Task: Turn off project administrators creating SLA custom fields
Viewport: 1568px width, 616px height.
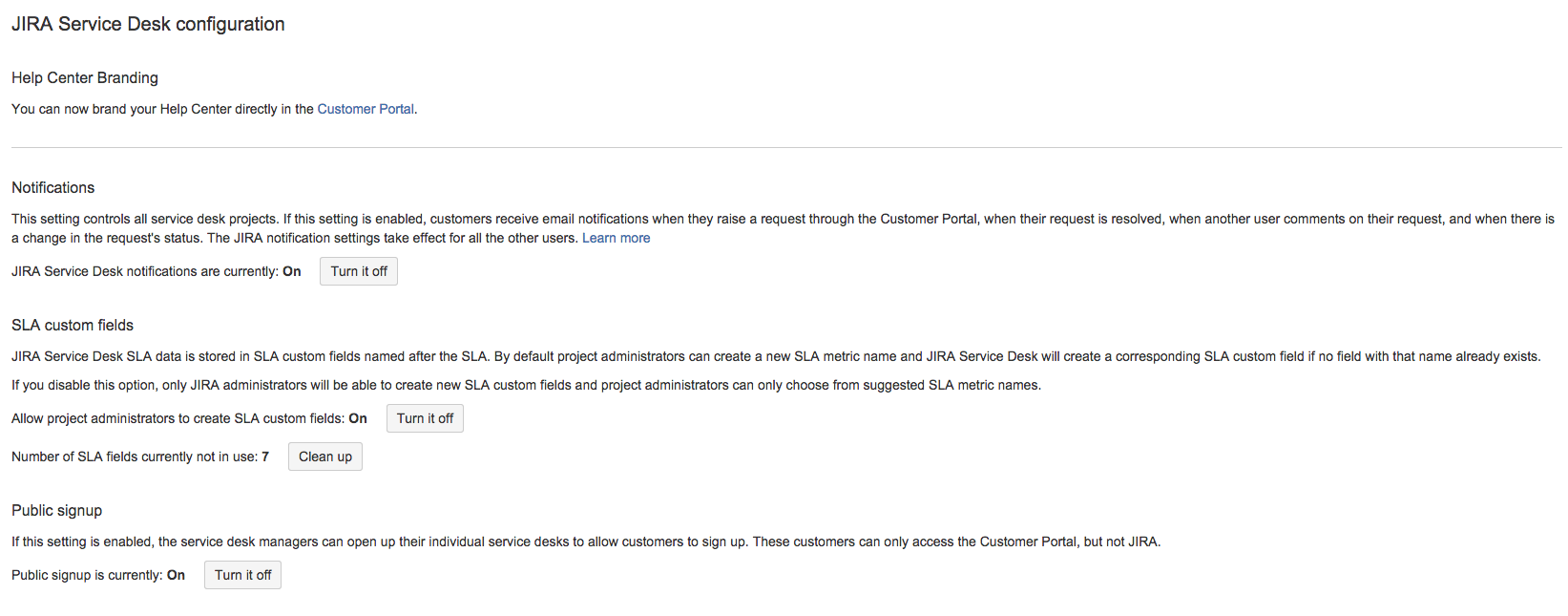Action: point(425,418)
